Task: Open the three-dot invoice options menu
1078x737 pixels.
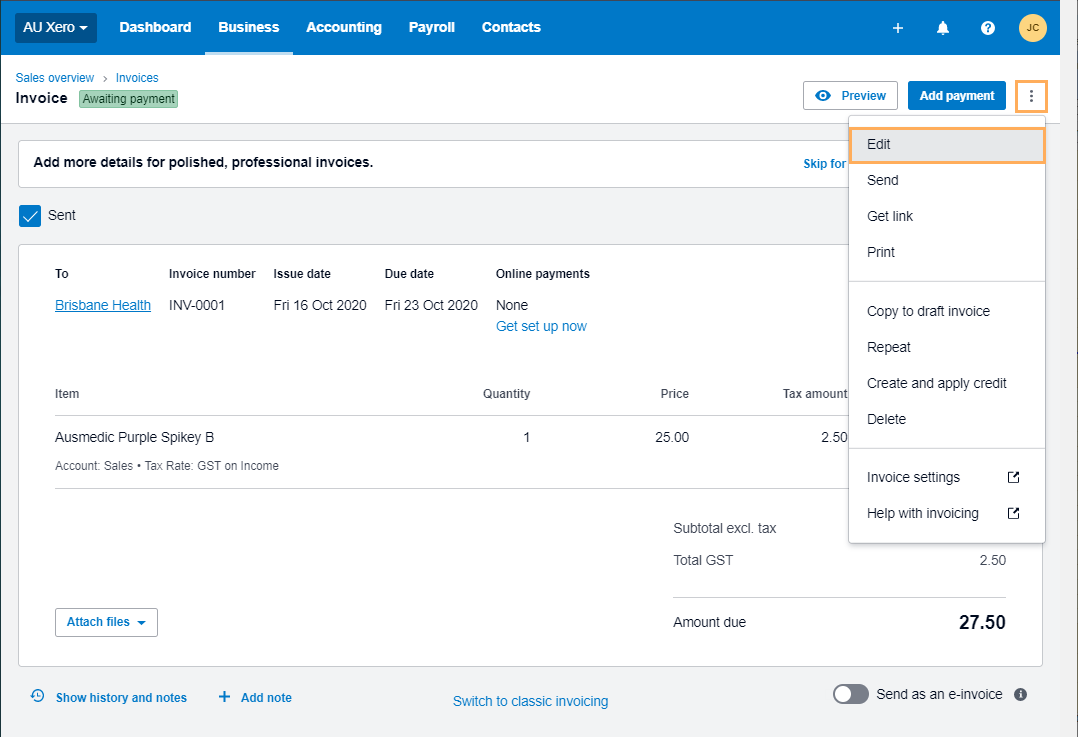Action: (x=1031, y=96)
